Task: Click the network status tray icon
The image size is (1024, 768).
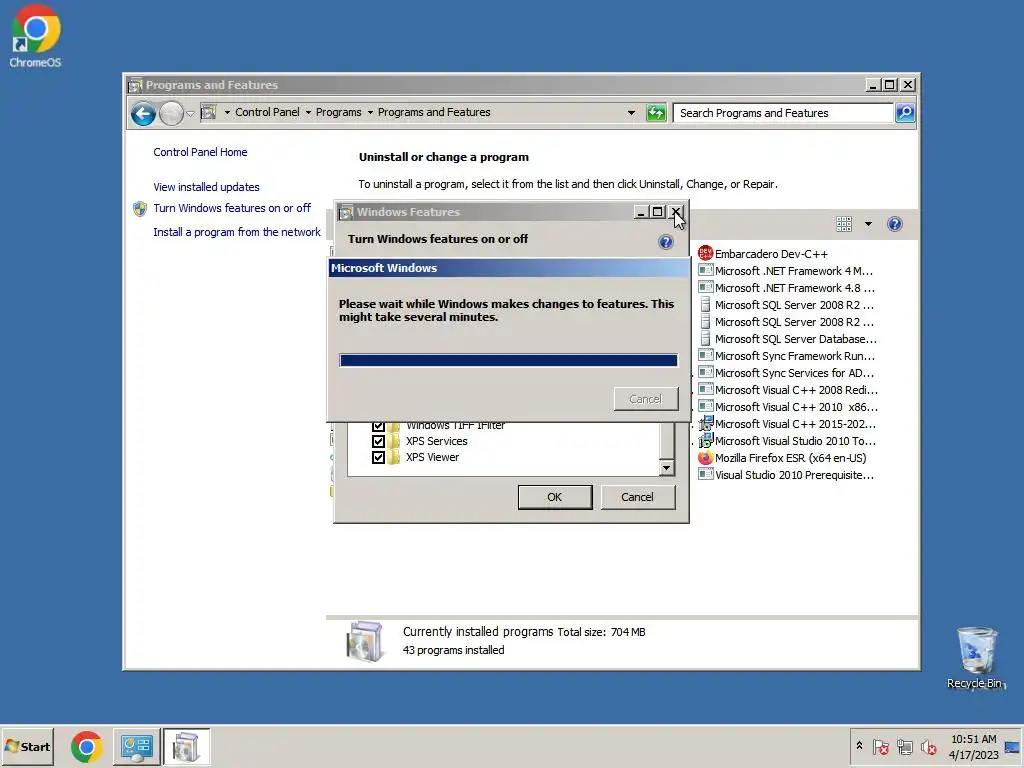Action: [904, 746]
